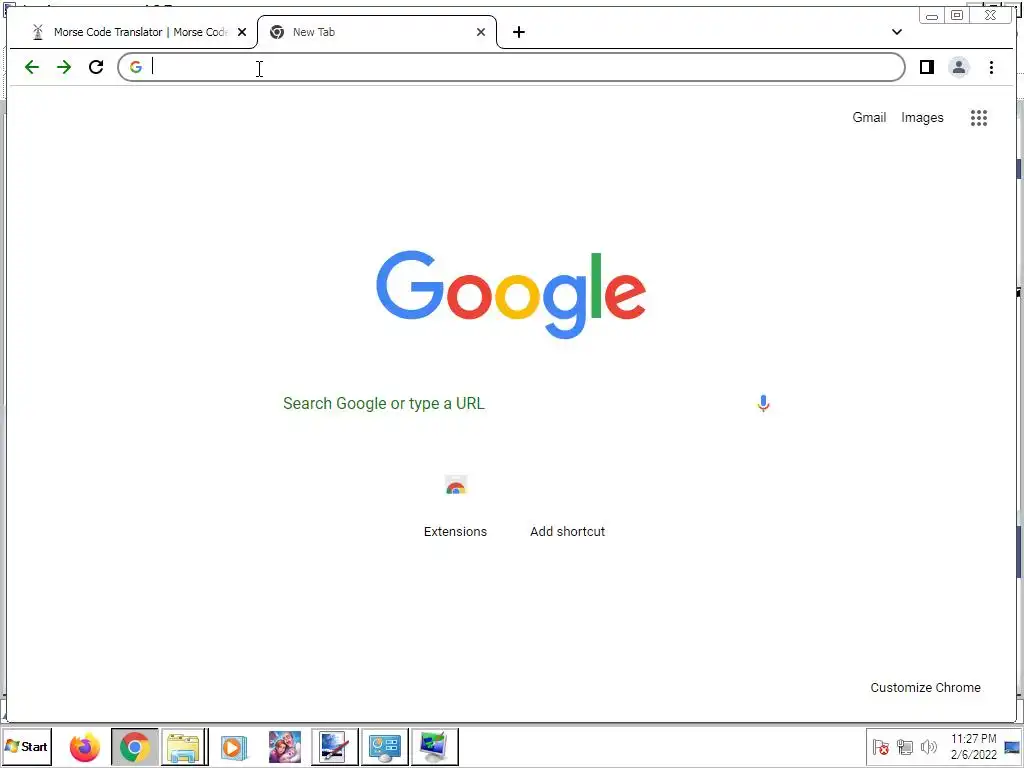Open the media player taskbar icon
Screen dimensions: 1024x768
[234, 747]
